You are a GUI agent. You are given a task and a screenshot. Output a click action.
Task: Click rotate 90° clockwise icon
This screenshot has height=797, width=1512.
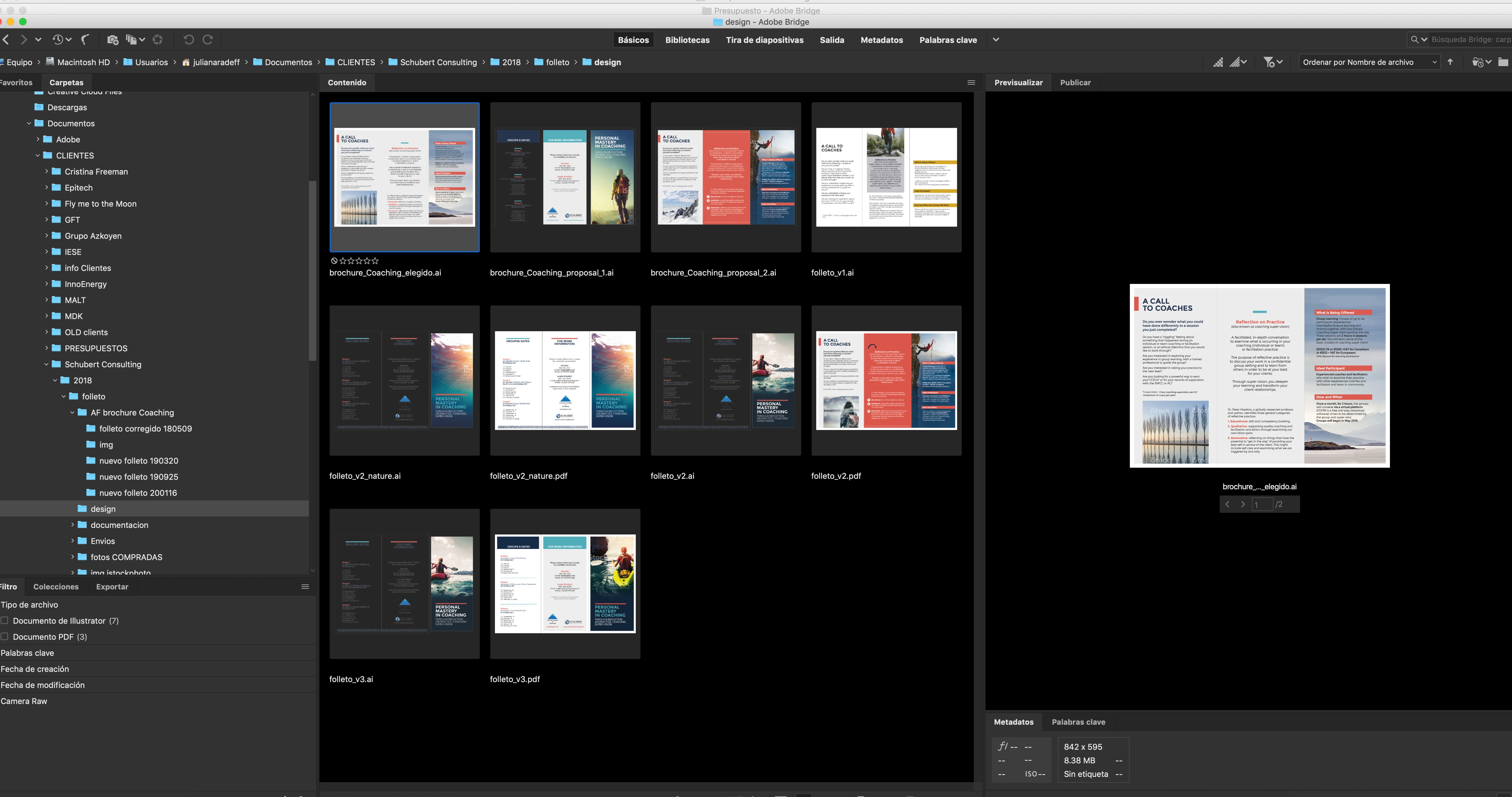tap(208, 39)
